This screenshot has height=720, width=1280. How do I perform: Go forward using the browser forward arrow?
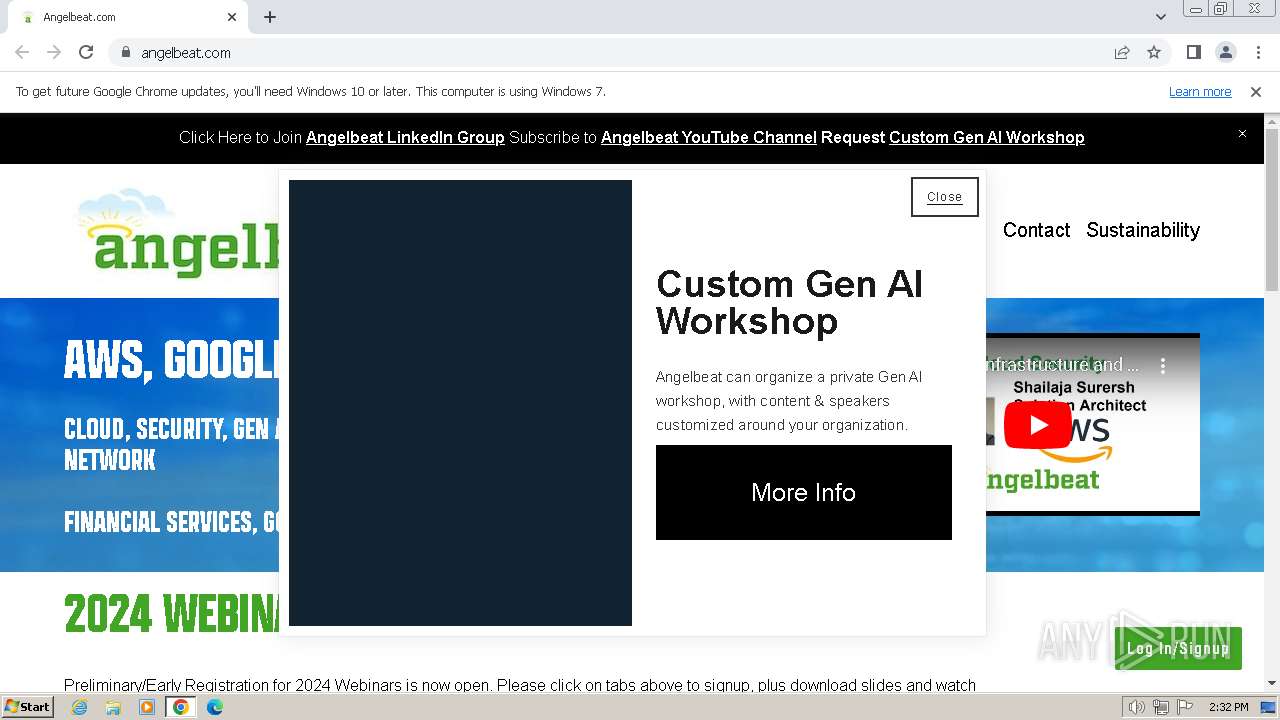coord(54,52)
